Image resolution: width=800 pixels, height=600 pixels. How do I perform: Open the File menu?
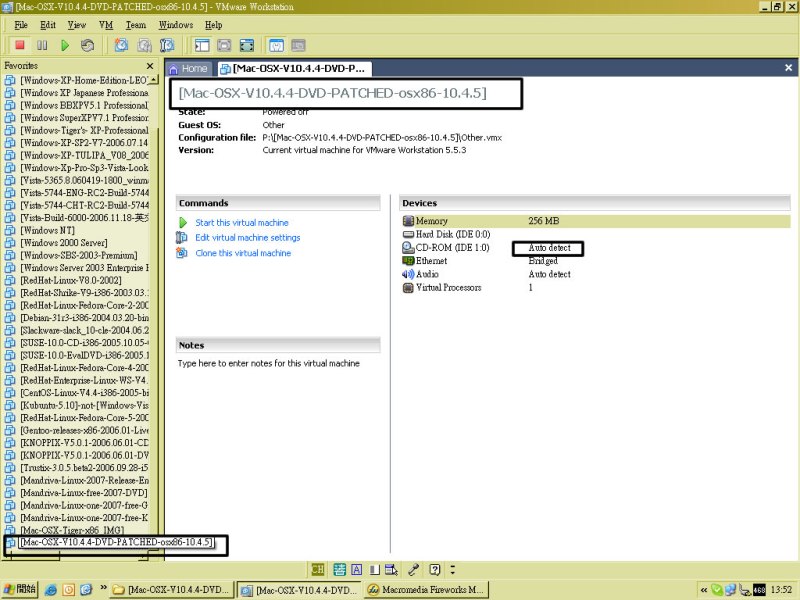[21, 25]
